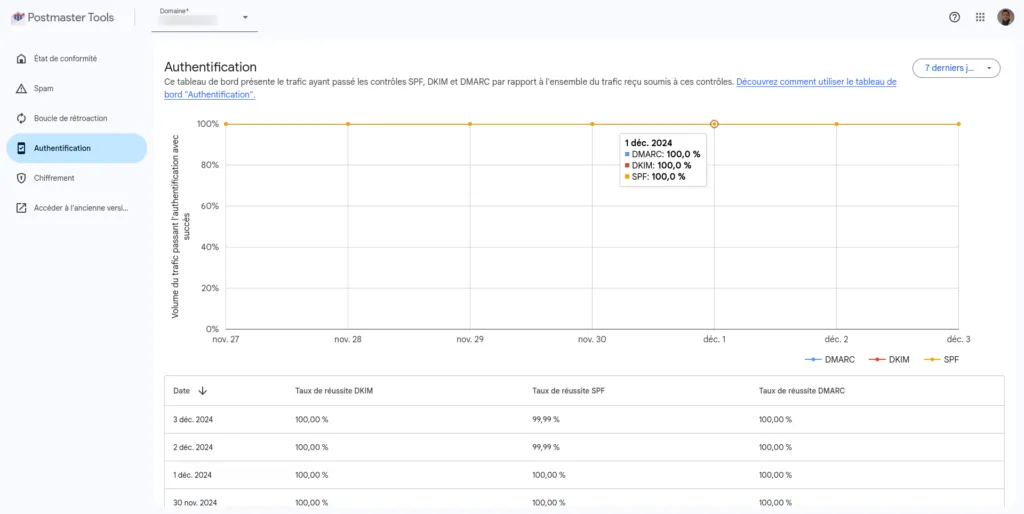Select the 30 nov. 2024 row date
The image size is (1024, 514).
click(195, 502)
